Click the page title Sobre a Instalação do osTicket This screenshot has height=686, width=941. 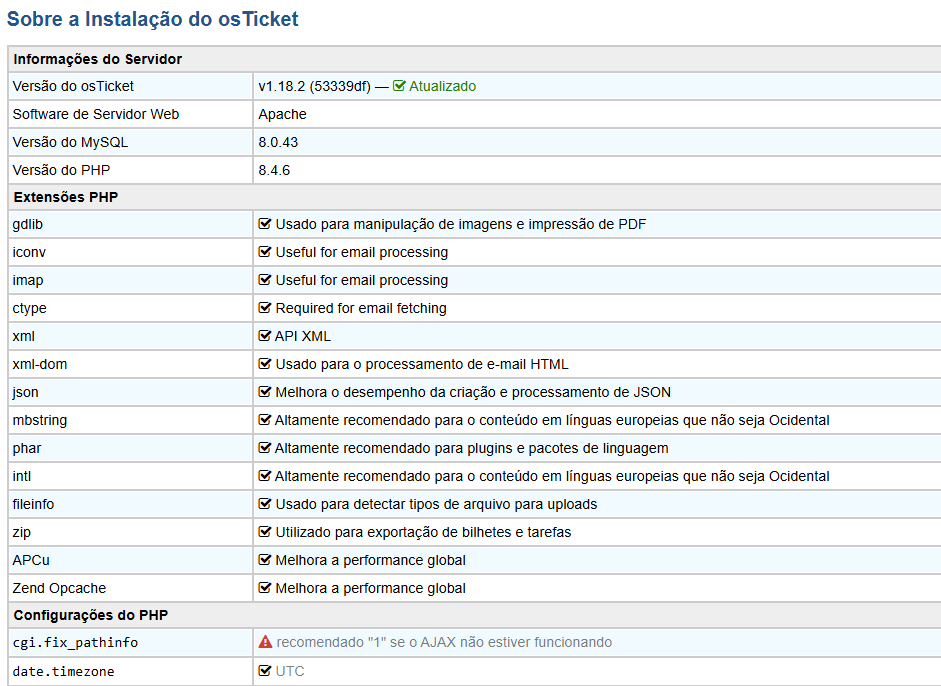pos(153,19)
